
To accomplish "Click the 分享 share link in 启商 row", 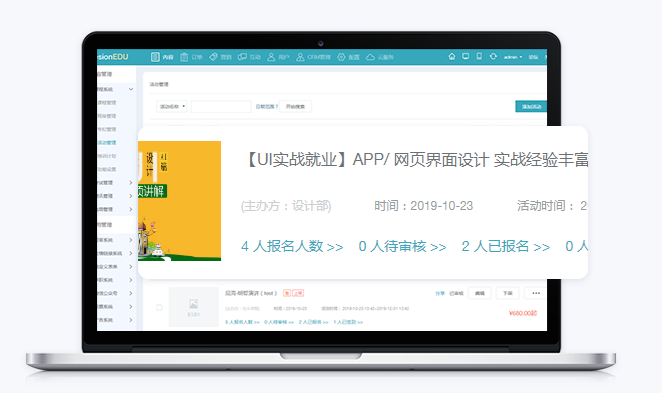I will tap(440, 293).
